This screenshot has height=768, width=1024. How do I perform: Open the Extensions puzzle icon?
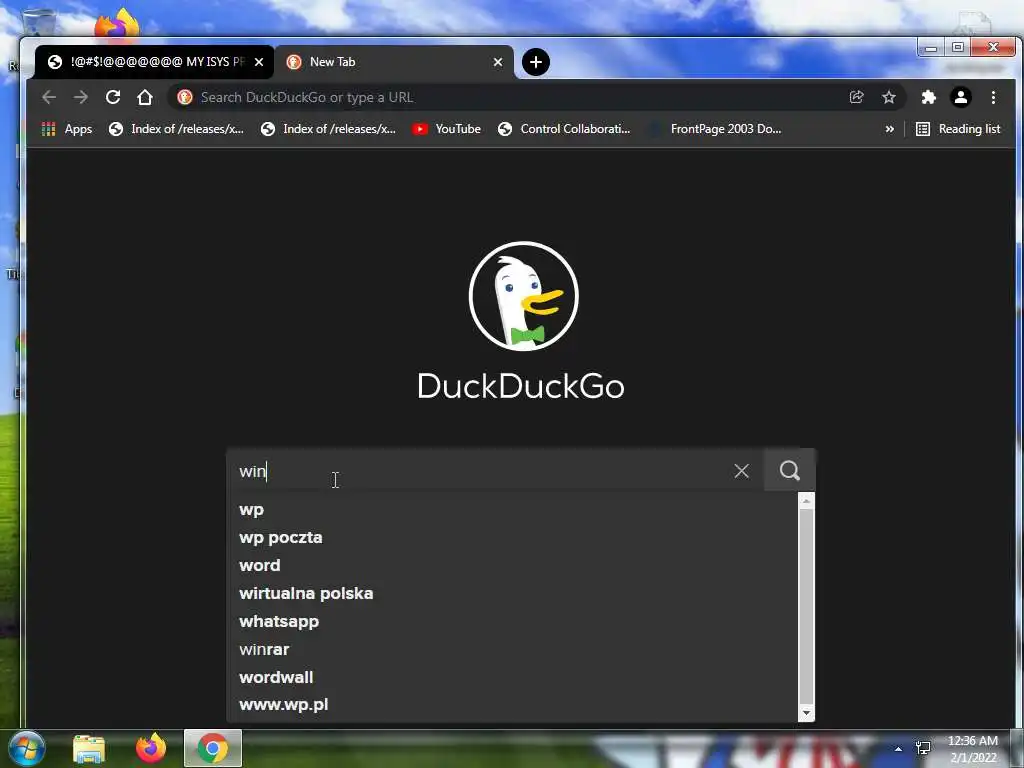(929, 97)
